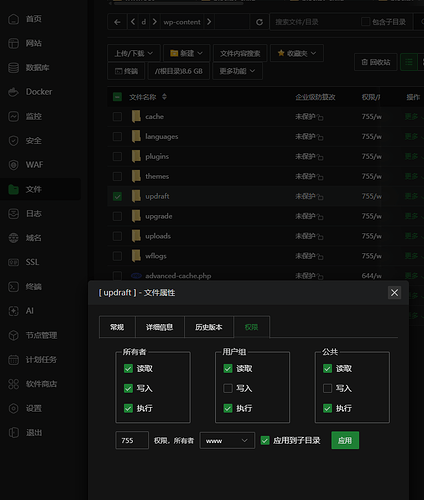Image resolution: width=424 pixels, height=500 pixels.
Task: Open the www owner dropdown
Action: [227, 441]
